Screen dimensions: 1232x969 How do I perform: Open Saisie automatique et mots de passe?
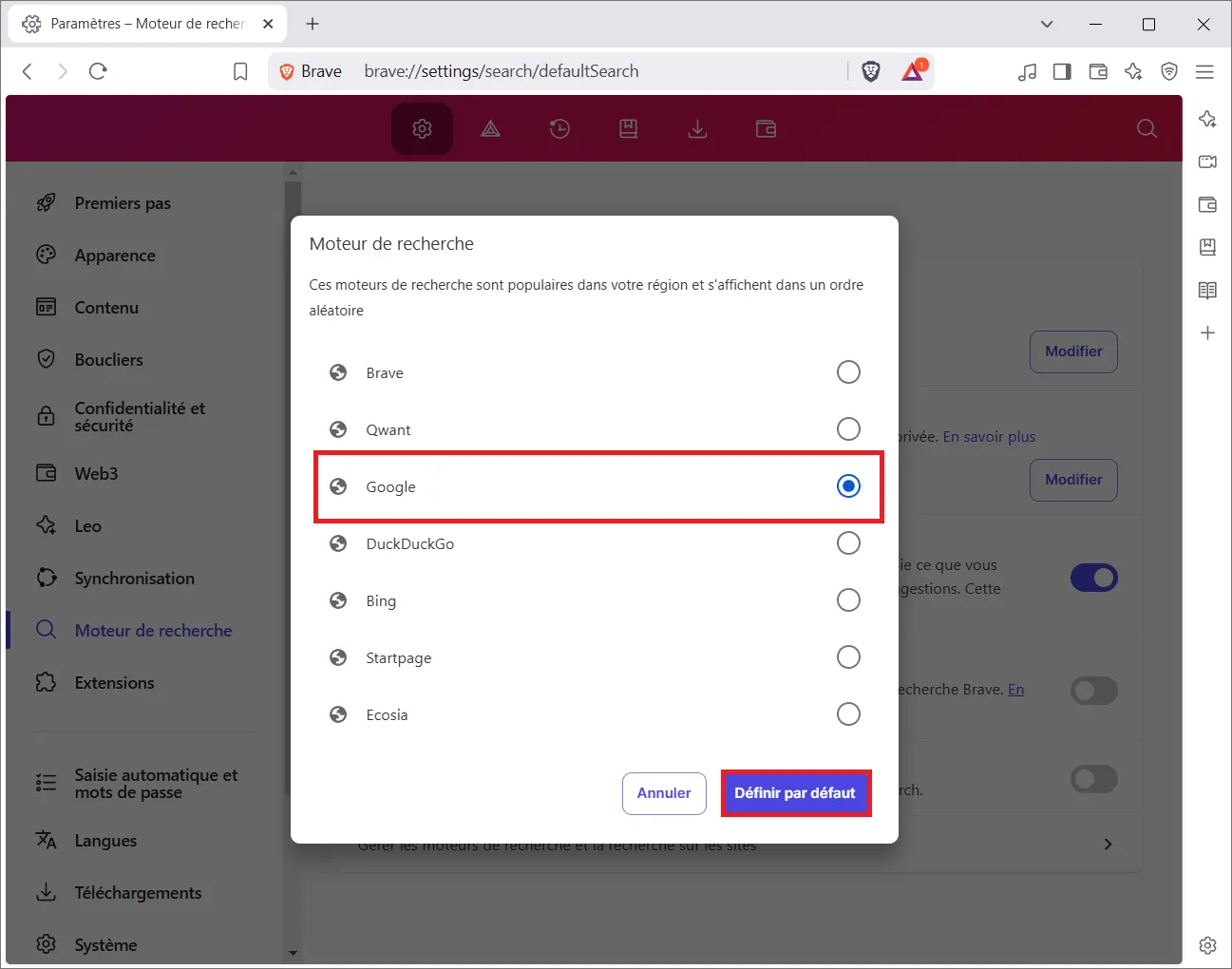point(156,784)
